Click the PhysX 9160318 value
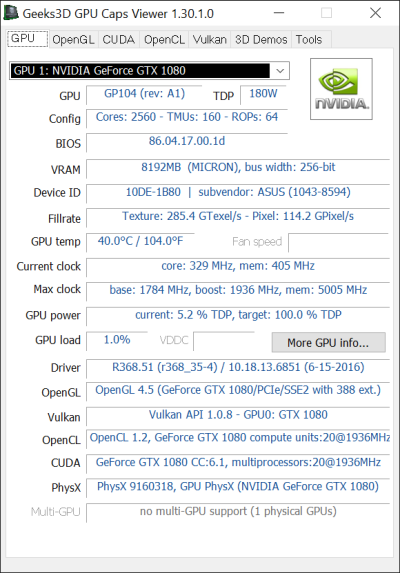This screenshot has width=400, height=573. pos(238,487)
